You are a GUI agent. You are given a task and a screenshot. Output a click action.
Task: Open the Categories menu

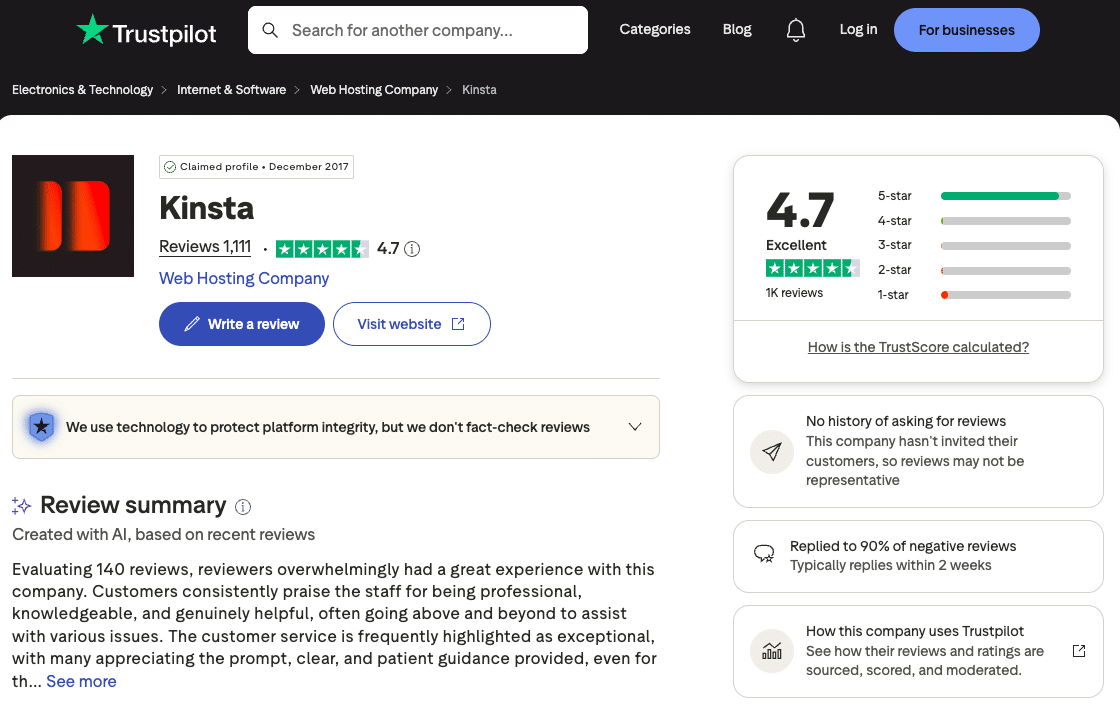point(654,29)
